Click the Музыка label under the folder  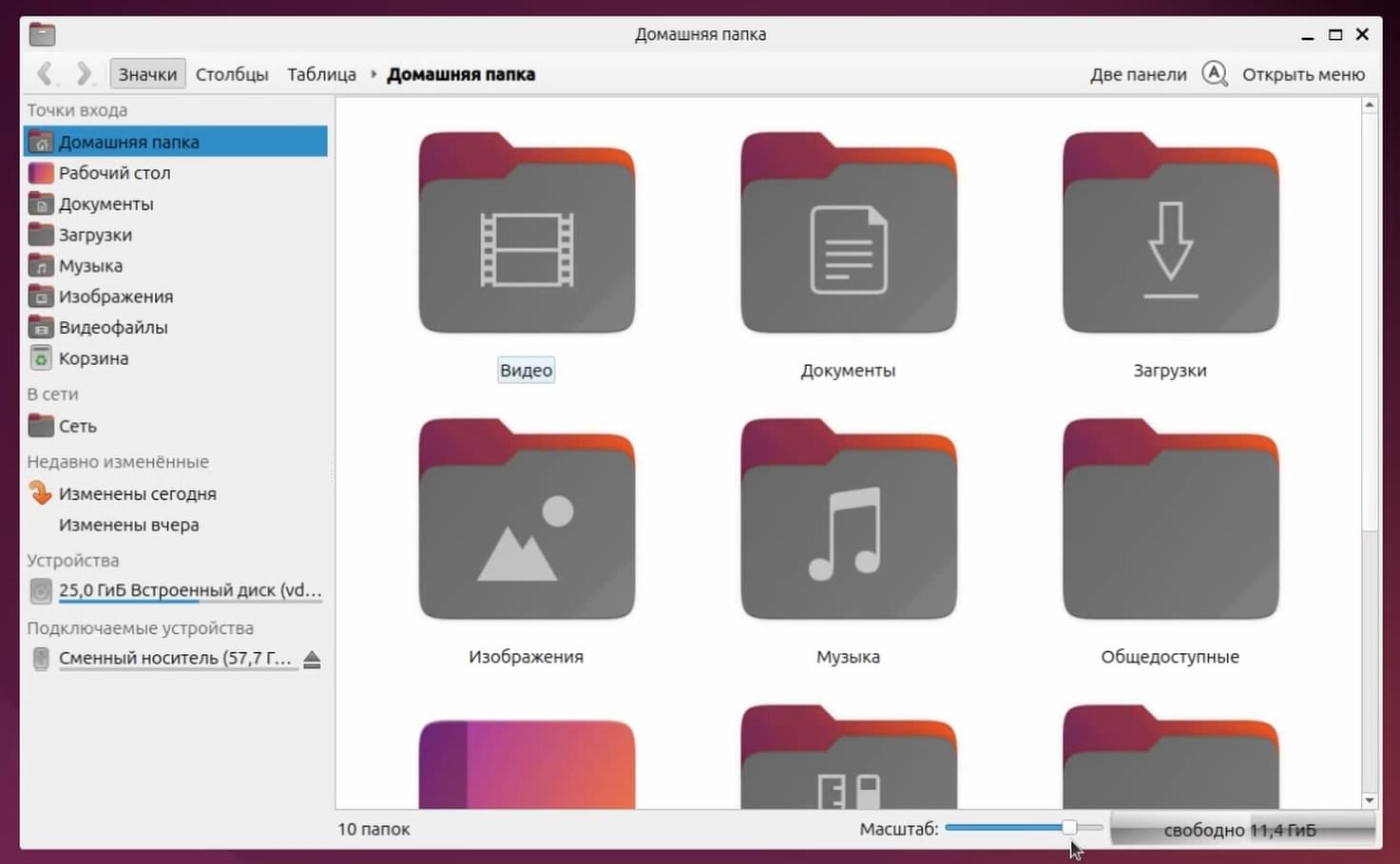[848, 657]
